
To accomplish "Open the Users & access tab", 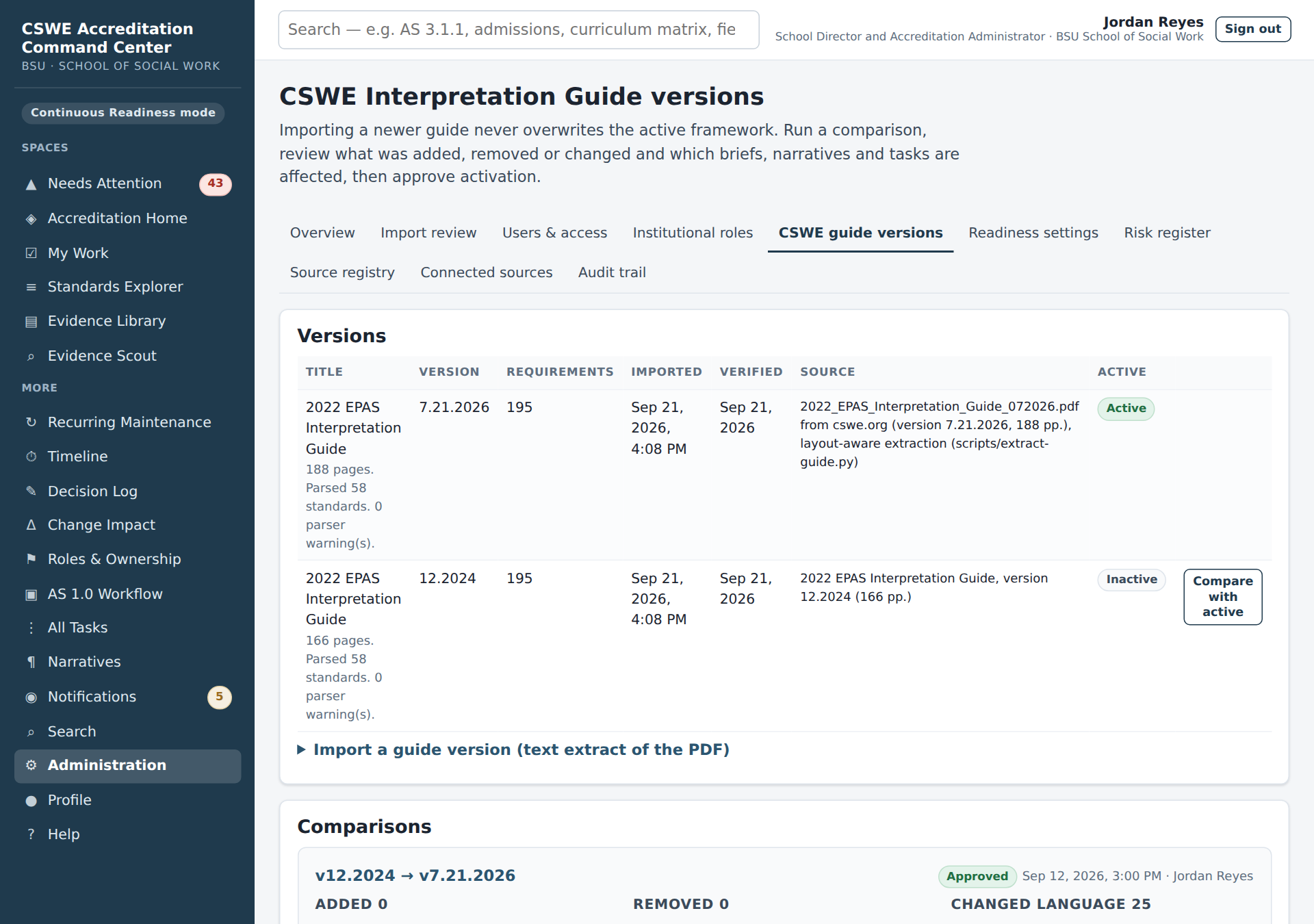I will (x=554, y=233).
